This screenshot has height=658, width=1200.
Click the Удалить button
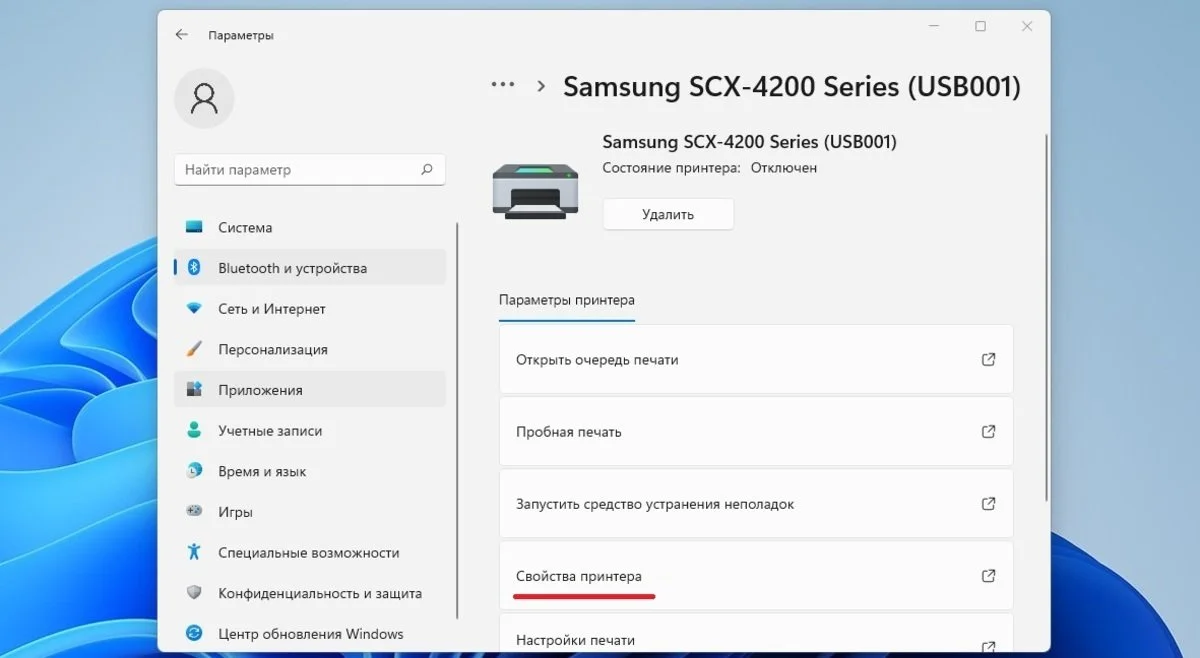668,214
